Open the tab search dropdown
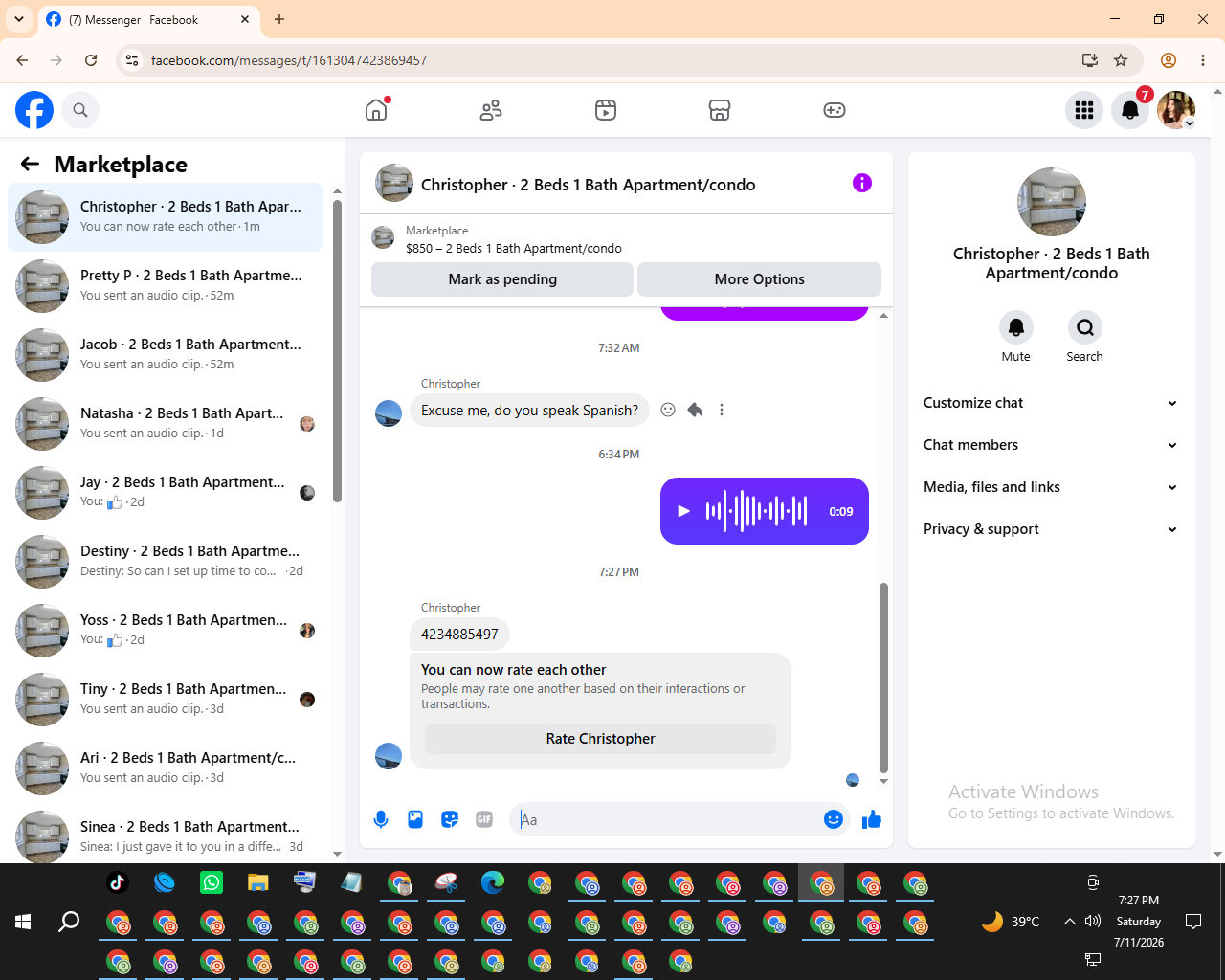1225x980 pixels. tap(19, 19)
